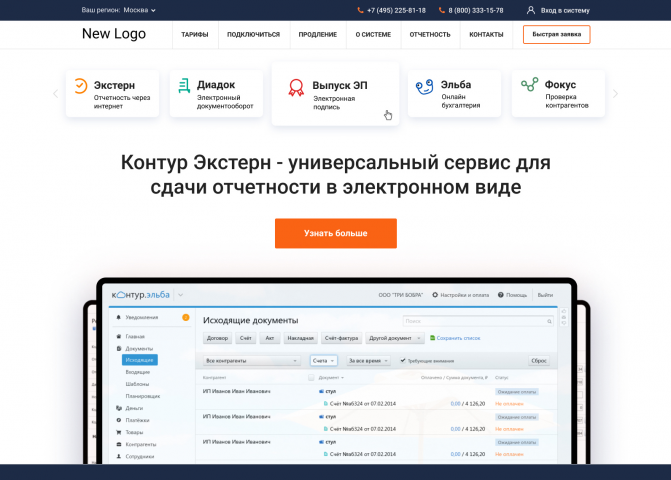Toggle the Требующие внимания checkbox
Screen dimensions: 671x480
click(403, 361)
